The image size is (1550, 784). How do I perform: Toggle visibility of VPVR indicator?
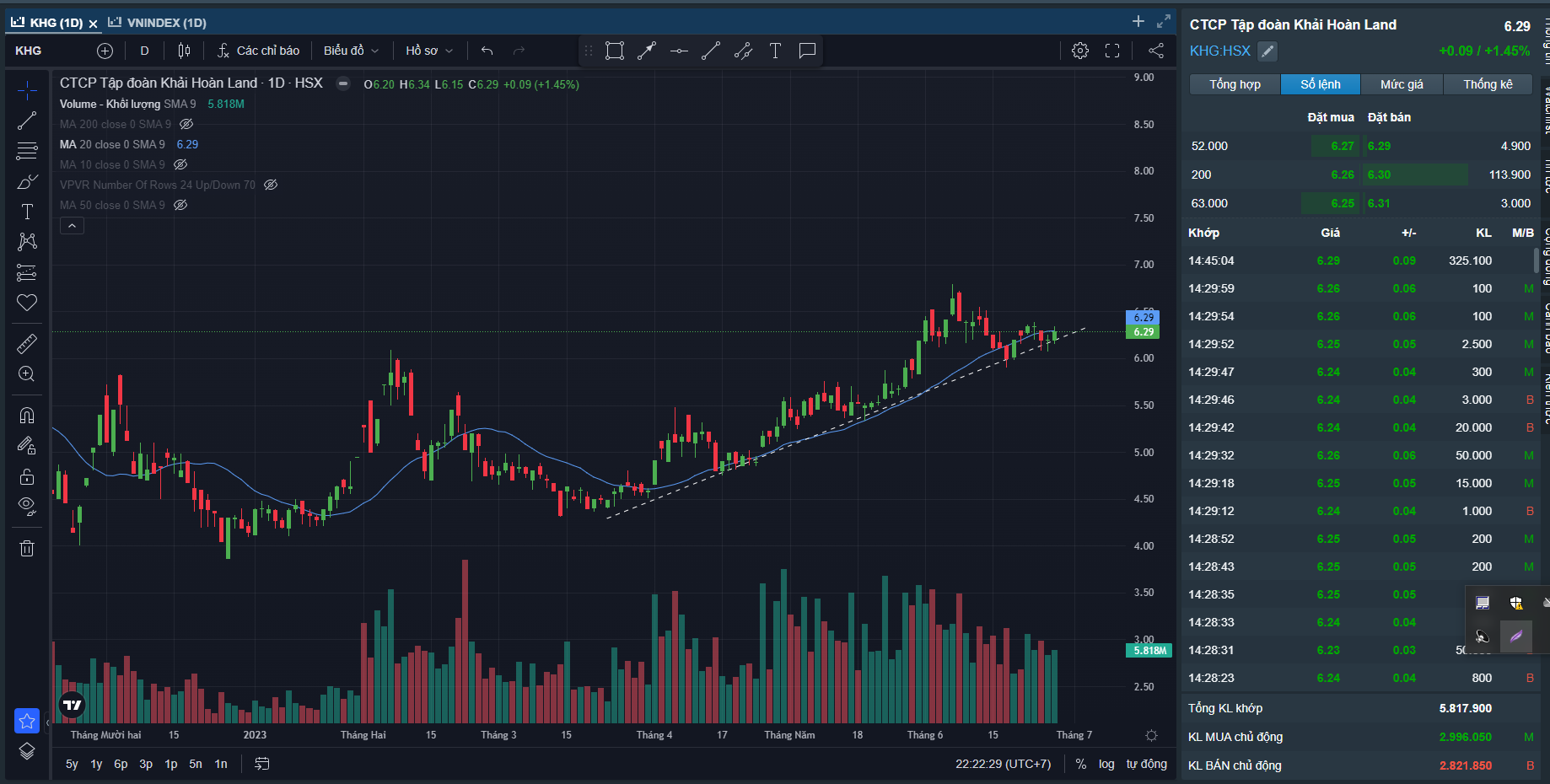[271, 185]
